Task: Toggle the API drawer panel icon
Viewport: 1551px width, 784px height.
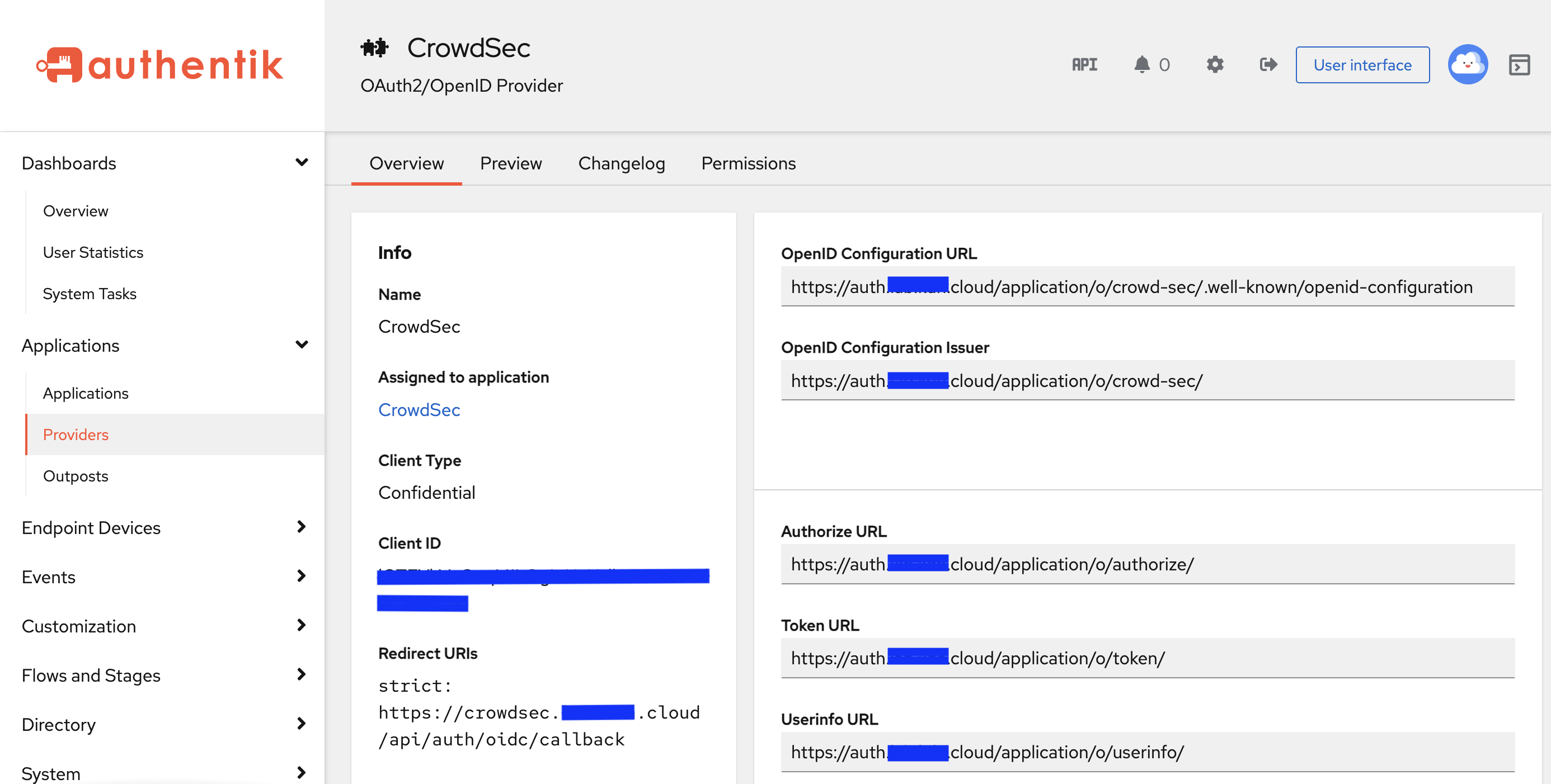Action: tap(1519, 64)
